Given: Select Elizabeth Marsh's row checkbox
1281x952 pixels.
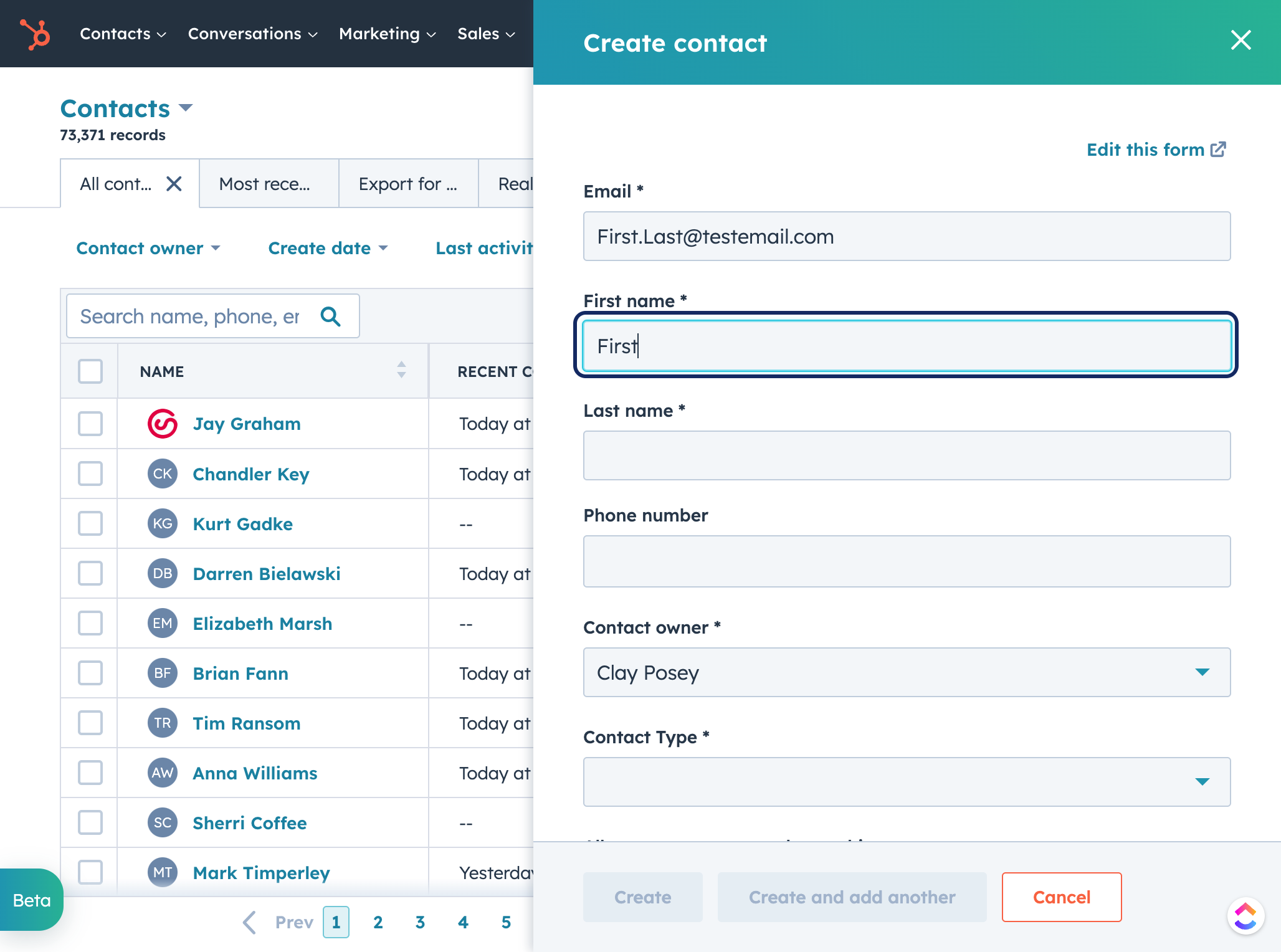Looking at the screenshot, I should tap(90, 623).
